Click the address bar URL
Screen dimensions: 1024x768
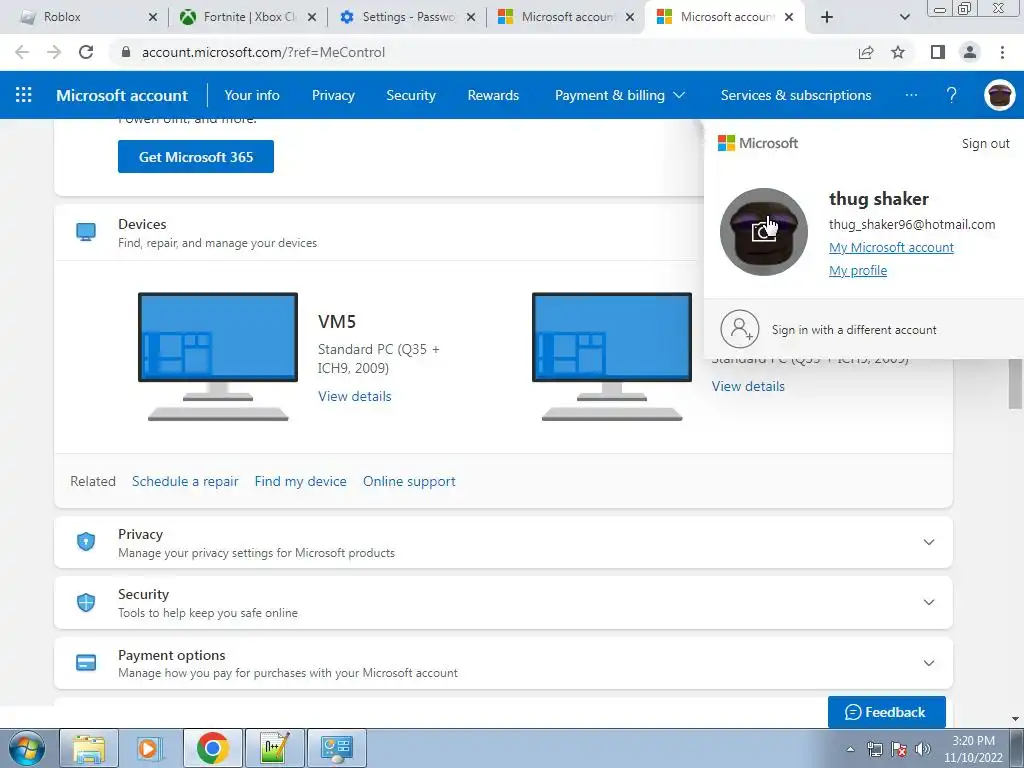click(263, 52)
